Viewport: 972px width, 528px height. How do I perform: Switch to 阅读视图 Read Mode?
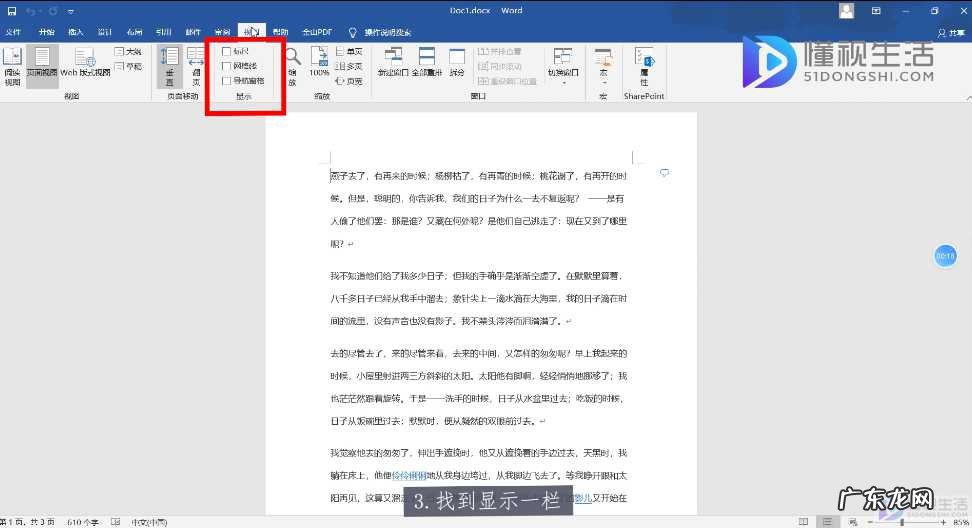(x=12, y=66)
